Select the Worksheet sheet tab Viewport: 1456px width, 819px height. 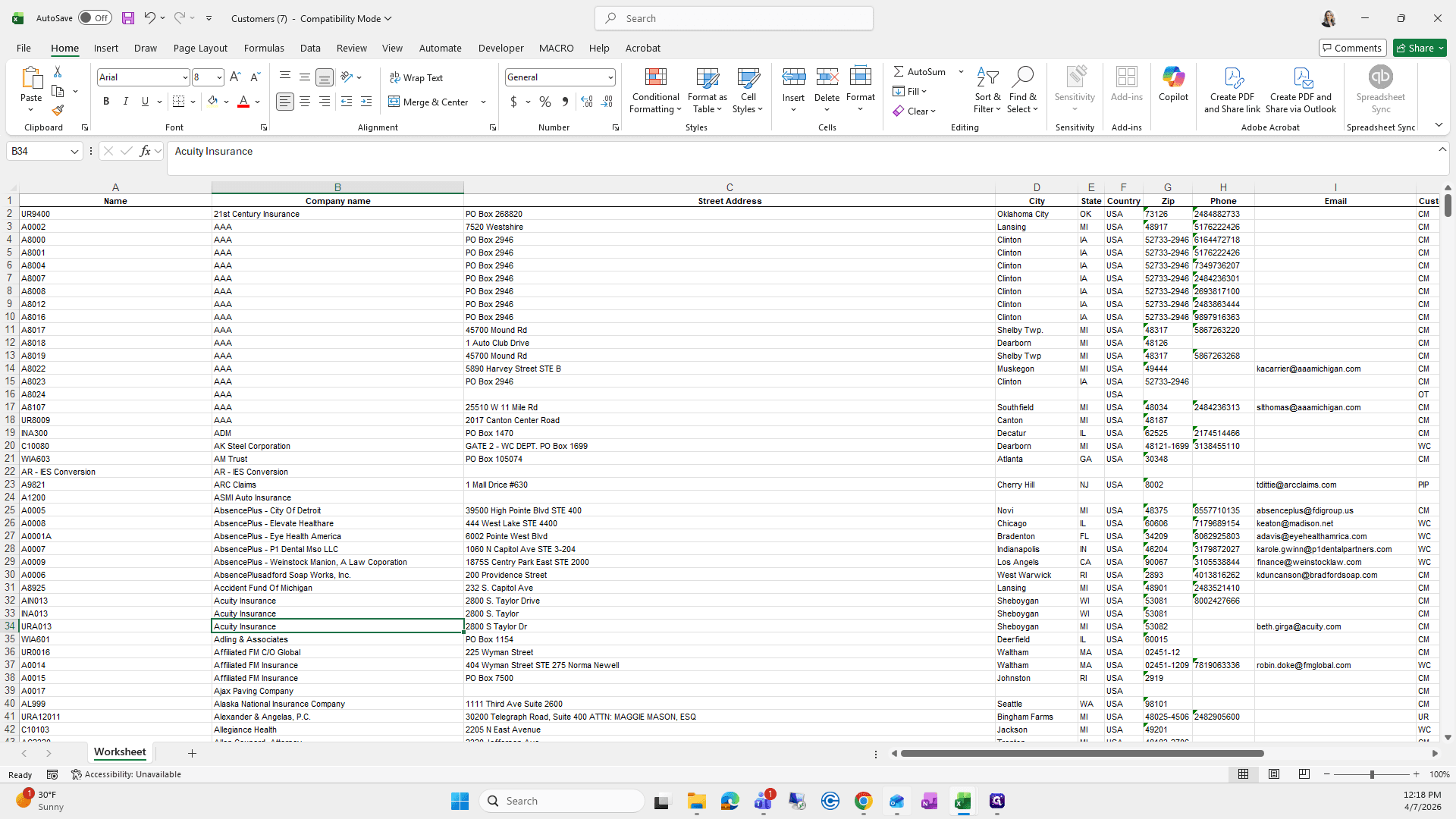tap(120, 752)
